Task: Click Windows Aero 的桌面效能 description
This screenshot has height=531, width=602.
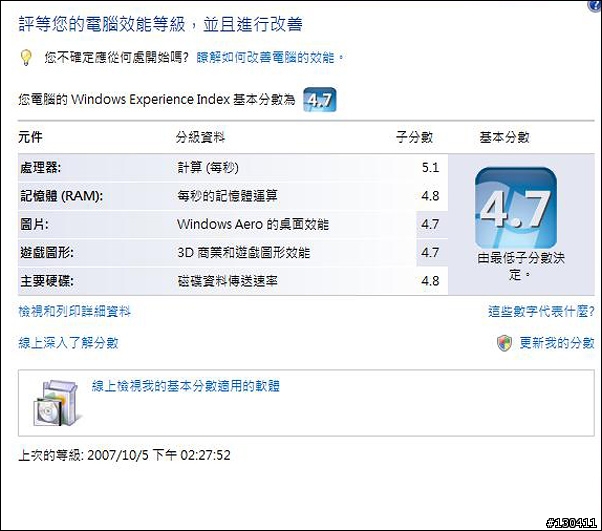Action: tap(253, 224)
